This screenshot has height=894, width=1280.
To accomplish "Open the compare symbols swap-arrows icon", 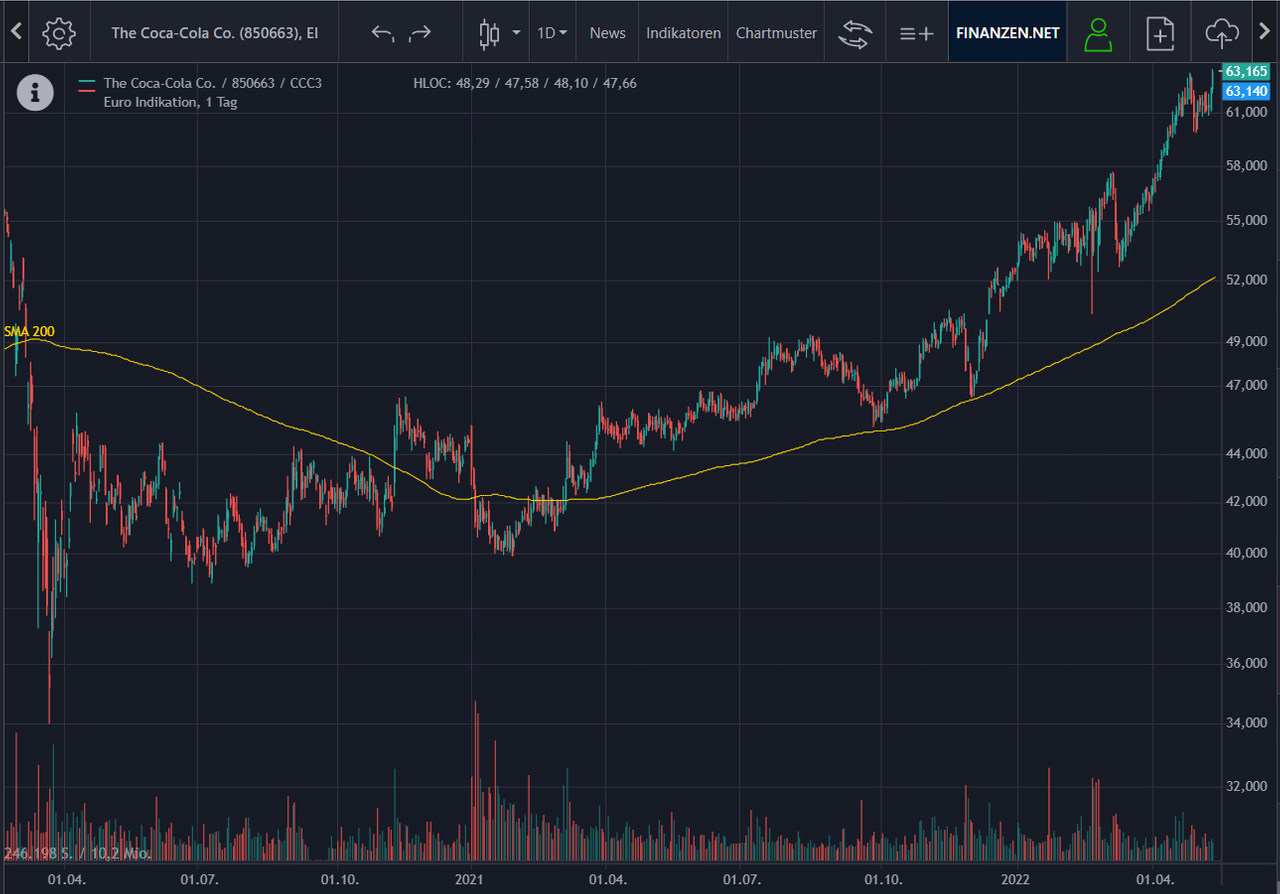I will point(854,33).
